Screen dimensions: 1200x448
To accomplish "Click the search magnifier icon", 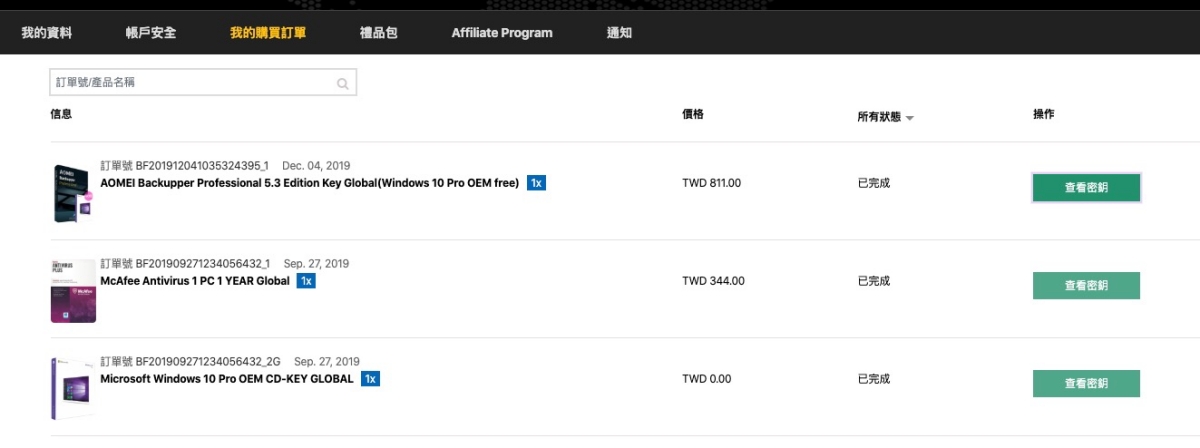I will pos(343,84).
